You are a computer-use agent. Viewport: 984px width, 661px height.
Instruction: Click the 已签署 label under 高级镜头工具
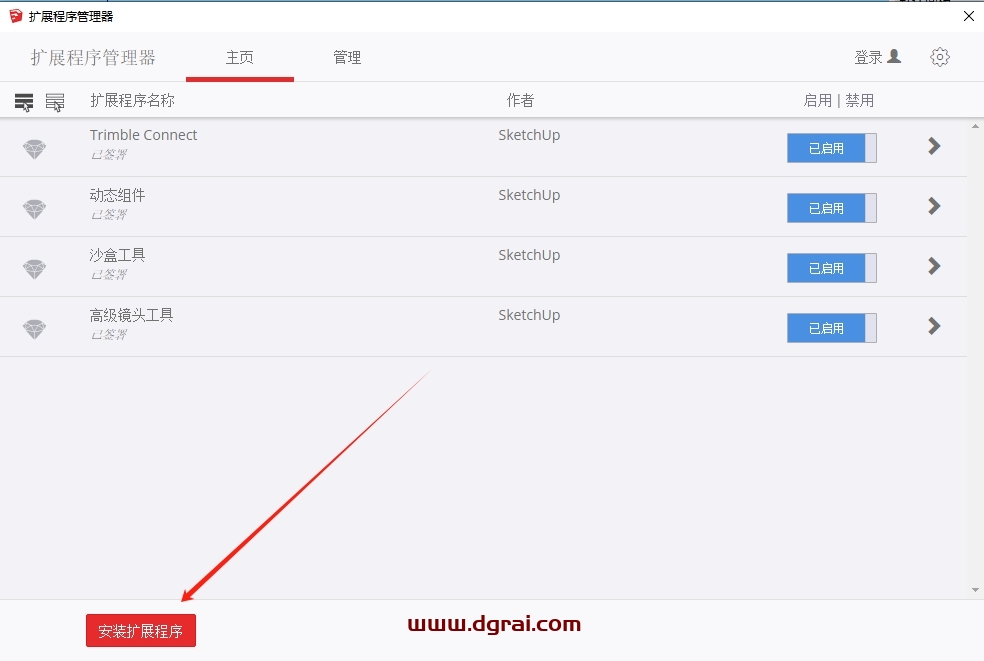[x=109, y=335]
